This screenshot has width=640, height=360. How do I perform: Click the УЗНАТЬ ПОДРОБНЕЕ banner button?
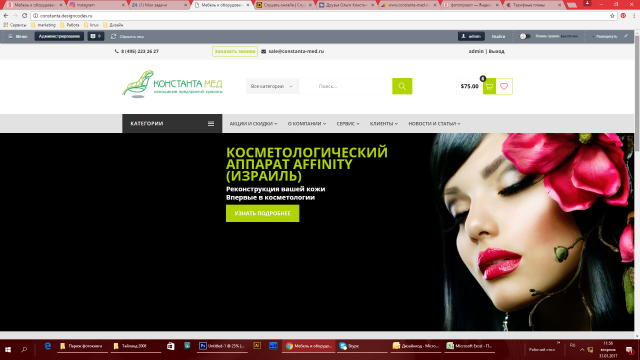(262, 213)
